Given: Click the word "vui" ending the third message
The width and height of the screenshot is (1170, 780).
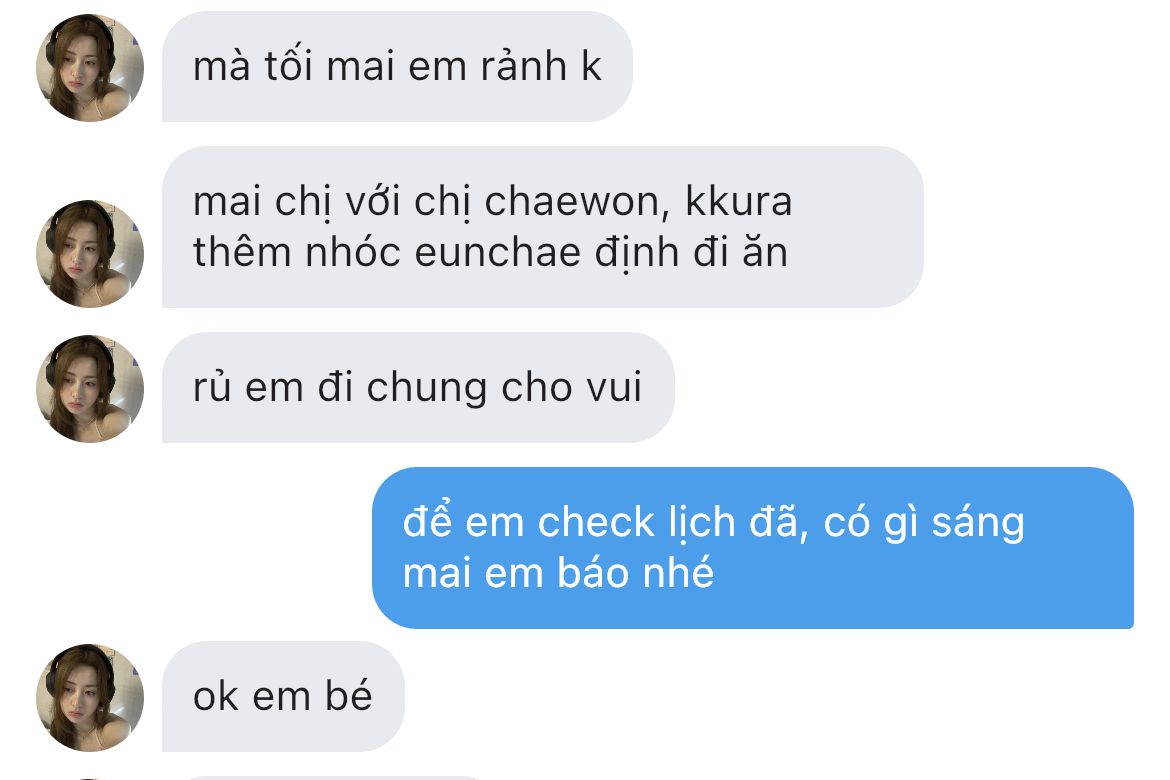Looking at the screenshot, I should tap(614, 387).
